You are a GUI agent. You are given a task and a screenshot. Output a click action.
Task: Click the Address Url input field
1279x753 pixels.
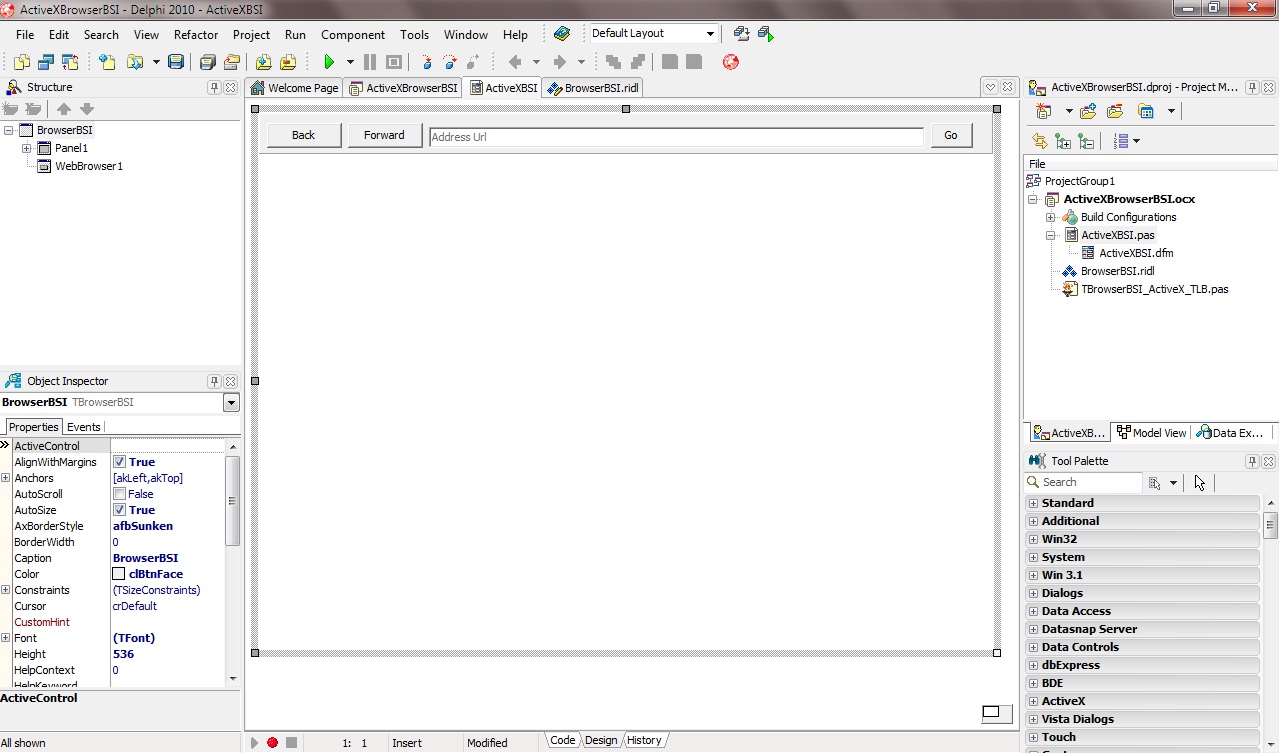[676, 137]
